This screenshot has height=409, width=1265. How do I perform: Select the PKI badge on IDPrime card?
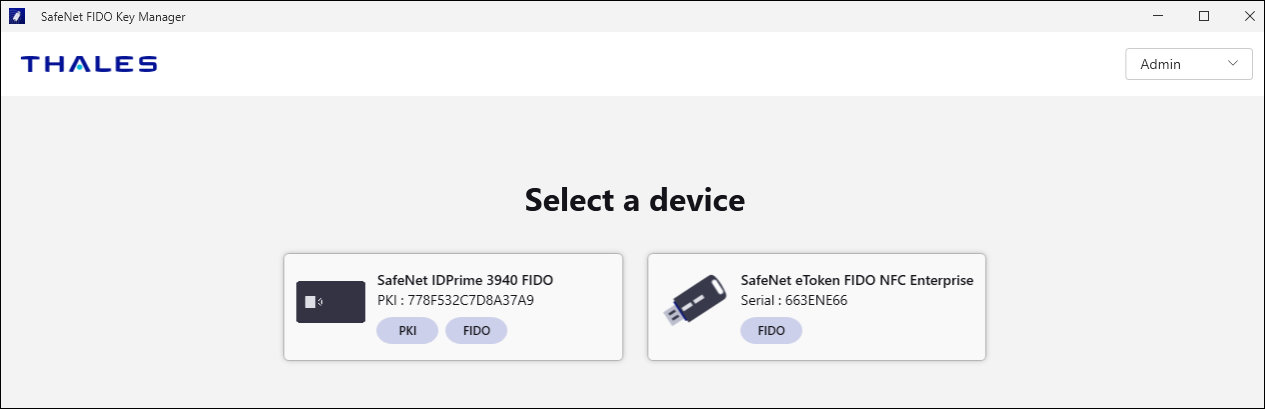[x=407, y=331]
